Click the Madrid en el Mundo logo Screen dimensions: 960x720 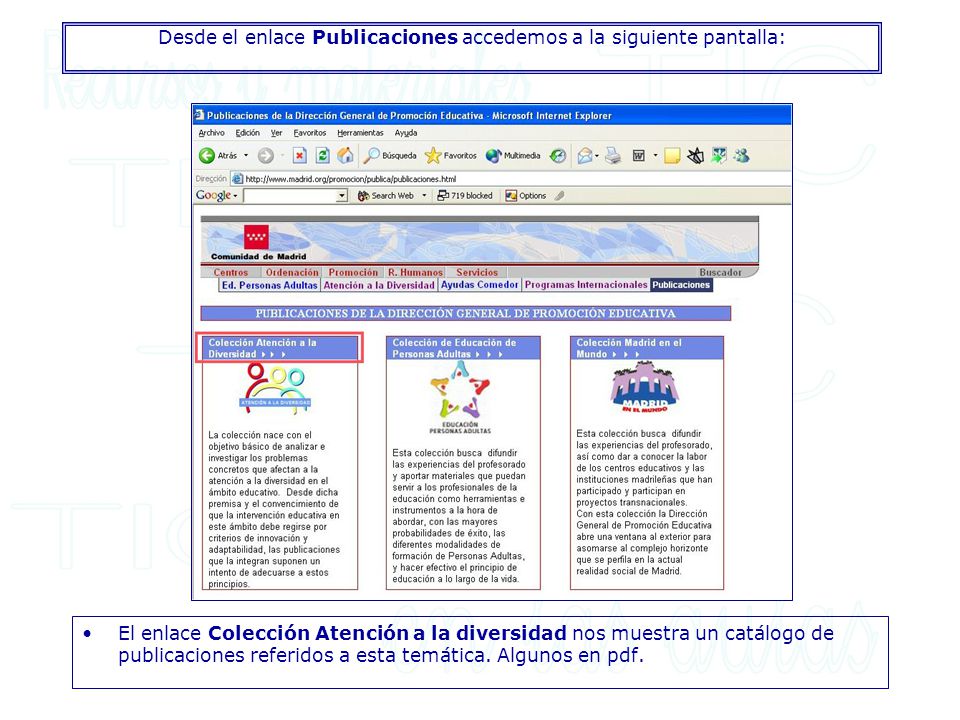coord(645,388)
